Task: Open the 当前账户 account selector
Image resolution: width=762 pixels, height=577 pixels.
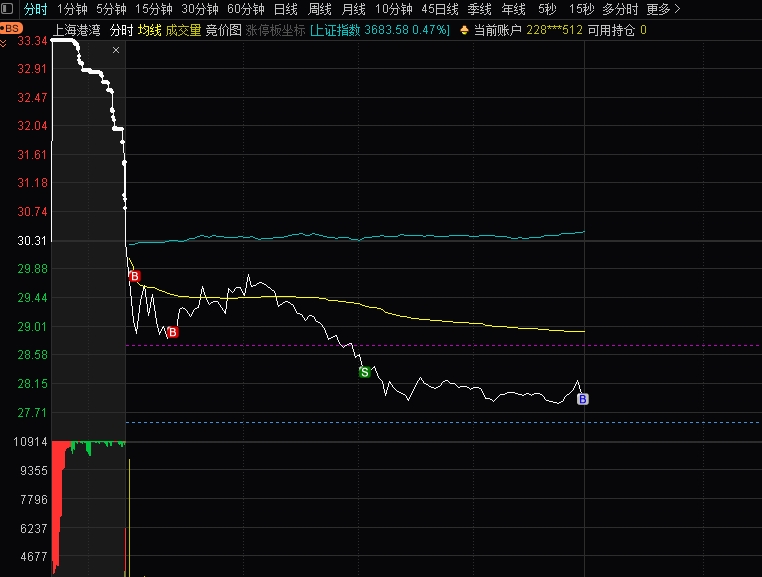Action: click(x=498, y=30)
